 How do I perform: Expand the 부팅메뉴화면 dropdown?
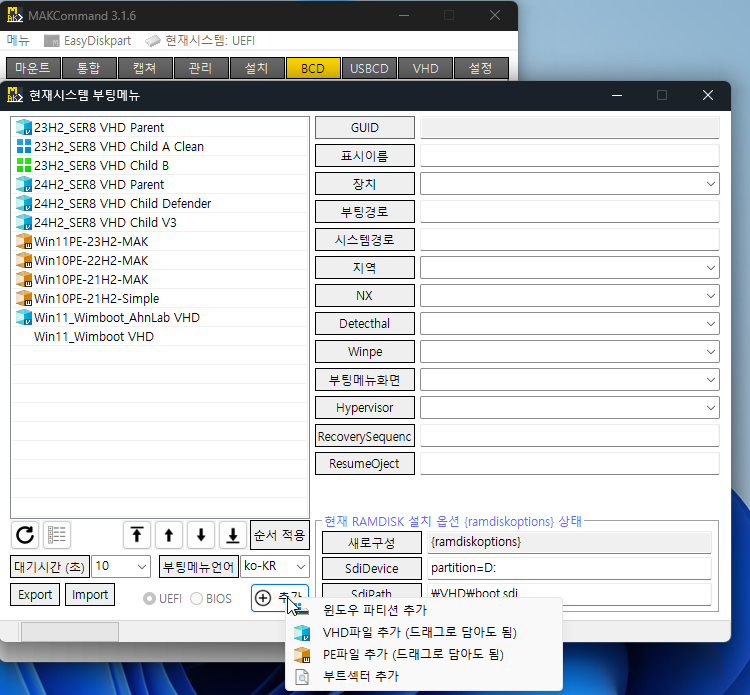(710, 380)
